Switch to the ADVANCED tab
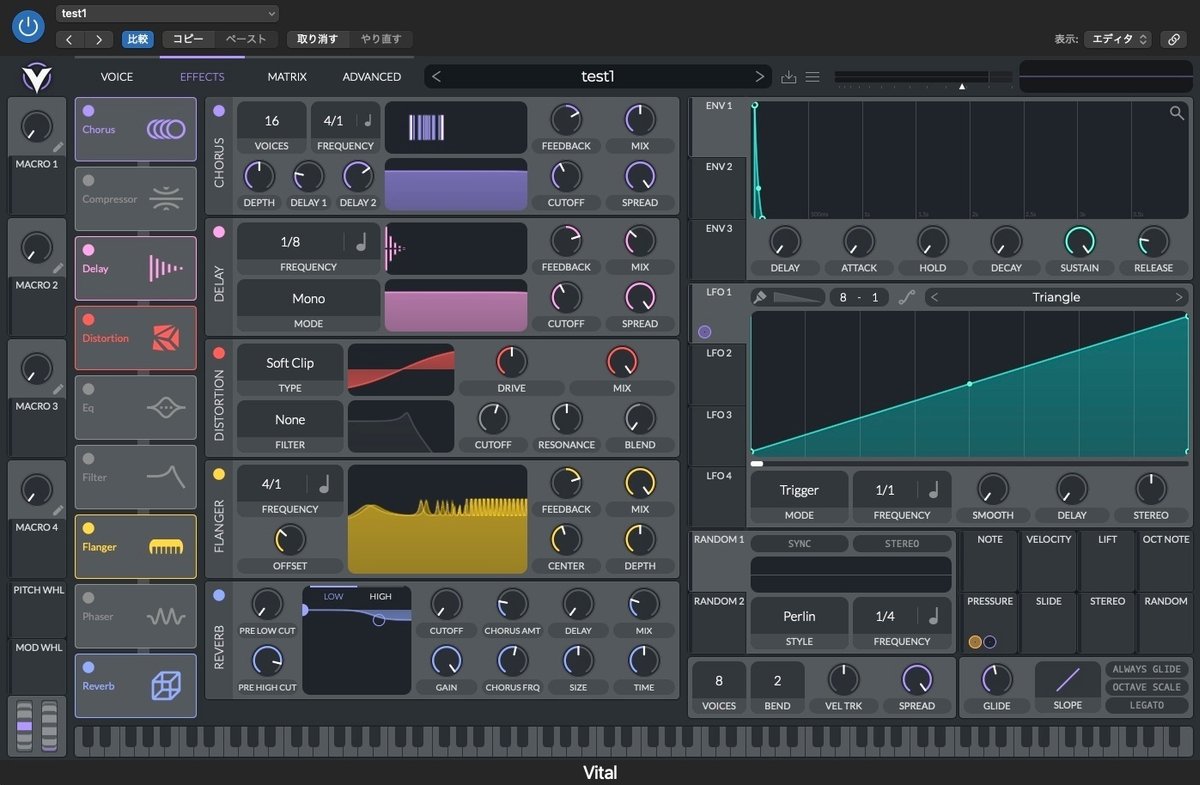Image resolution: width=1200 pixels, height=785 pixels. pyautogui.click(x=371, y=76)
